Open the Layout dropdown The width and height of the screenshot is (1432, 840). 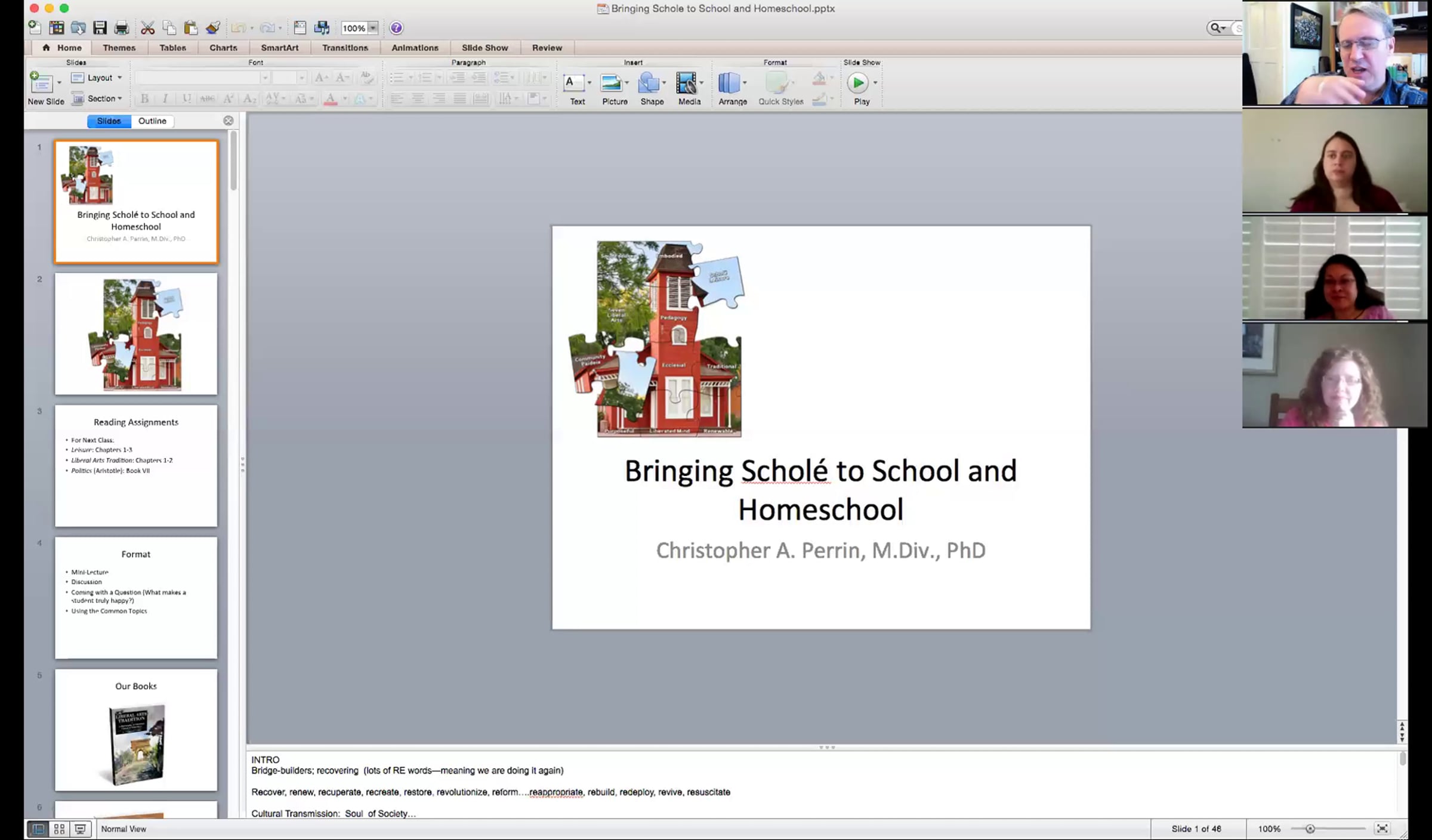coord(97,78)
